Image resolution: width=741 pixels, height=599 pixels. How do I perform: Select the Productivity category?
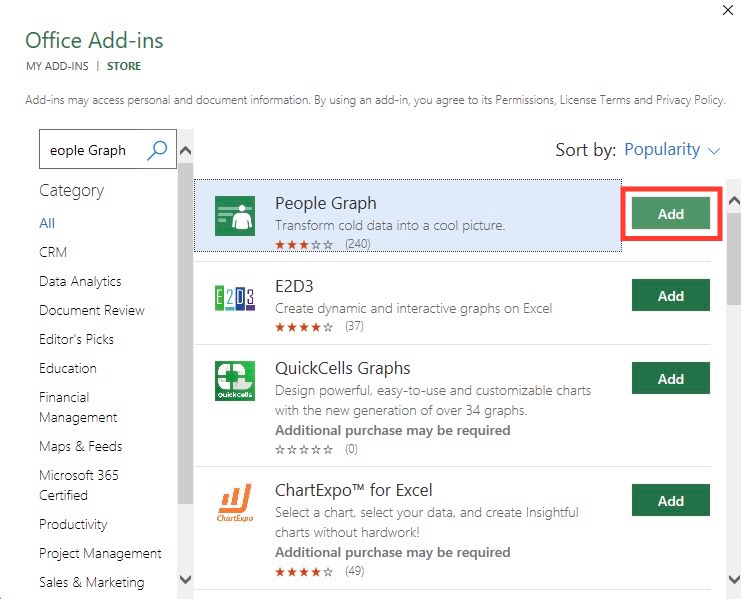[x=73, y=524]
